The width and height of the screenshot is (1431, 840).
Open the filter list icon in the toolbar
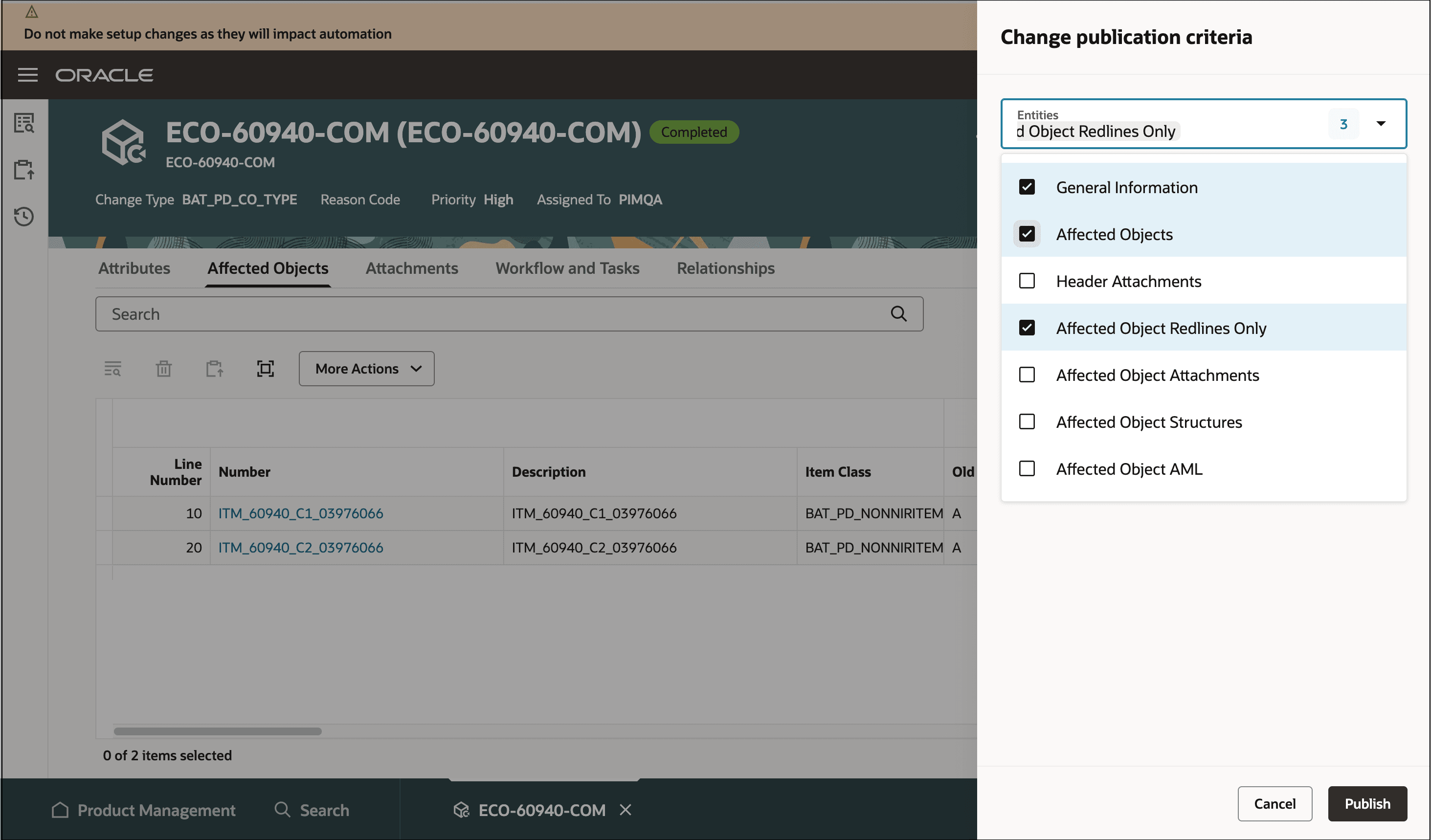coord(113,368)
